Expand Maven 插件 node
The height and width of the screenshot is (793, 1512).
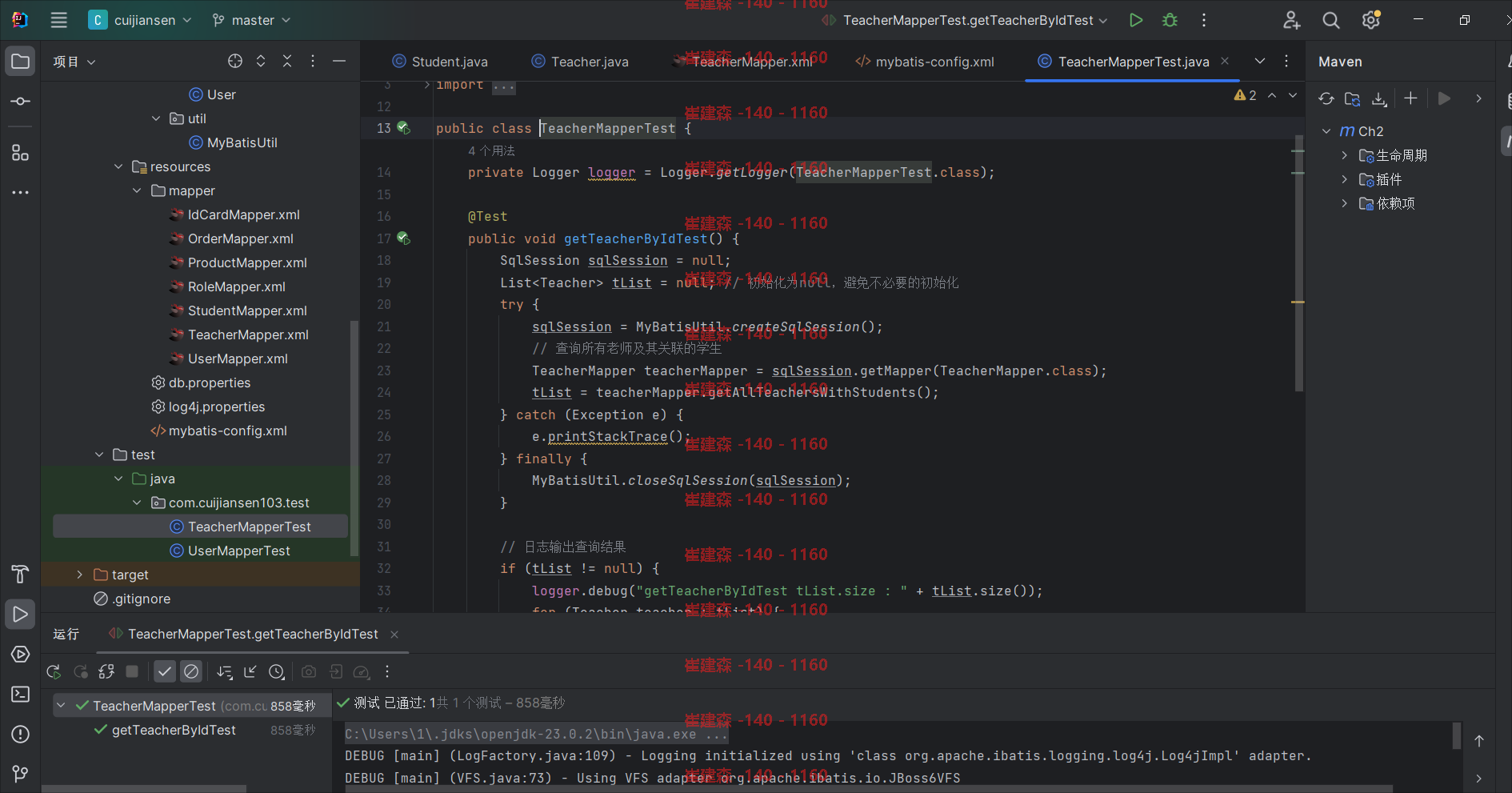(x=1345, y=179)
